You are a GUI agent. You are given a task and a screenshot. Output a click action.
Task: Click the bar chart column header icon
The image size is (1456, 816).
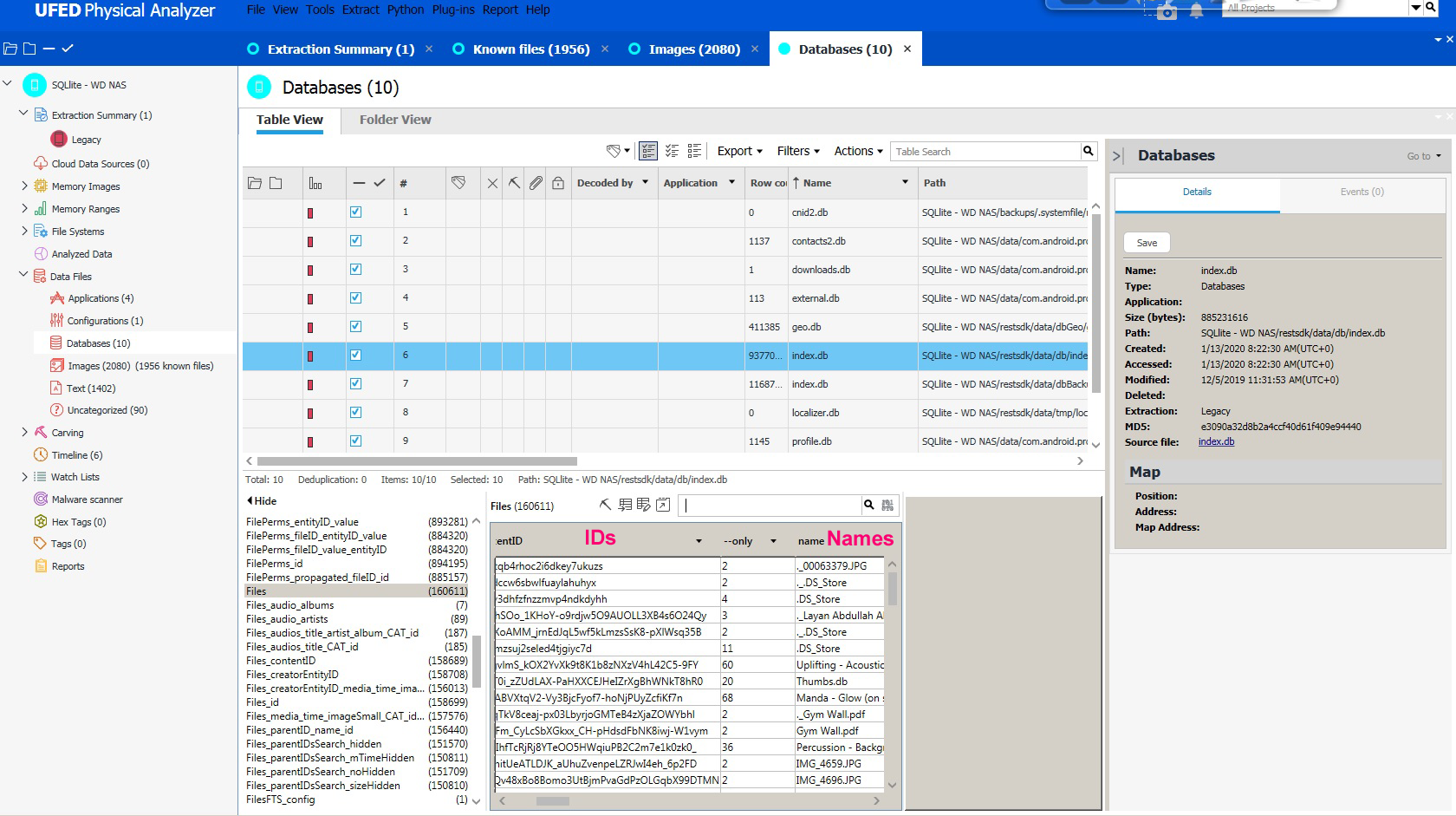coord(315,183)
